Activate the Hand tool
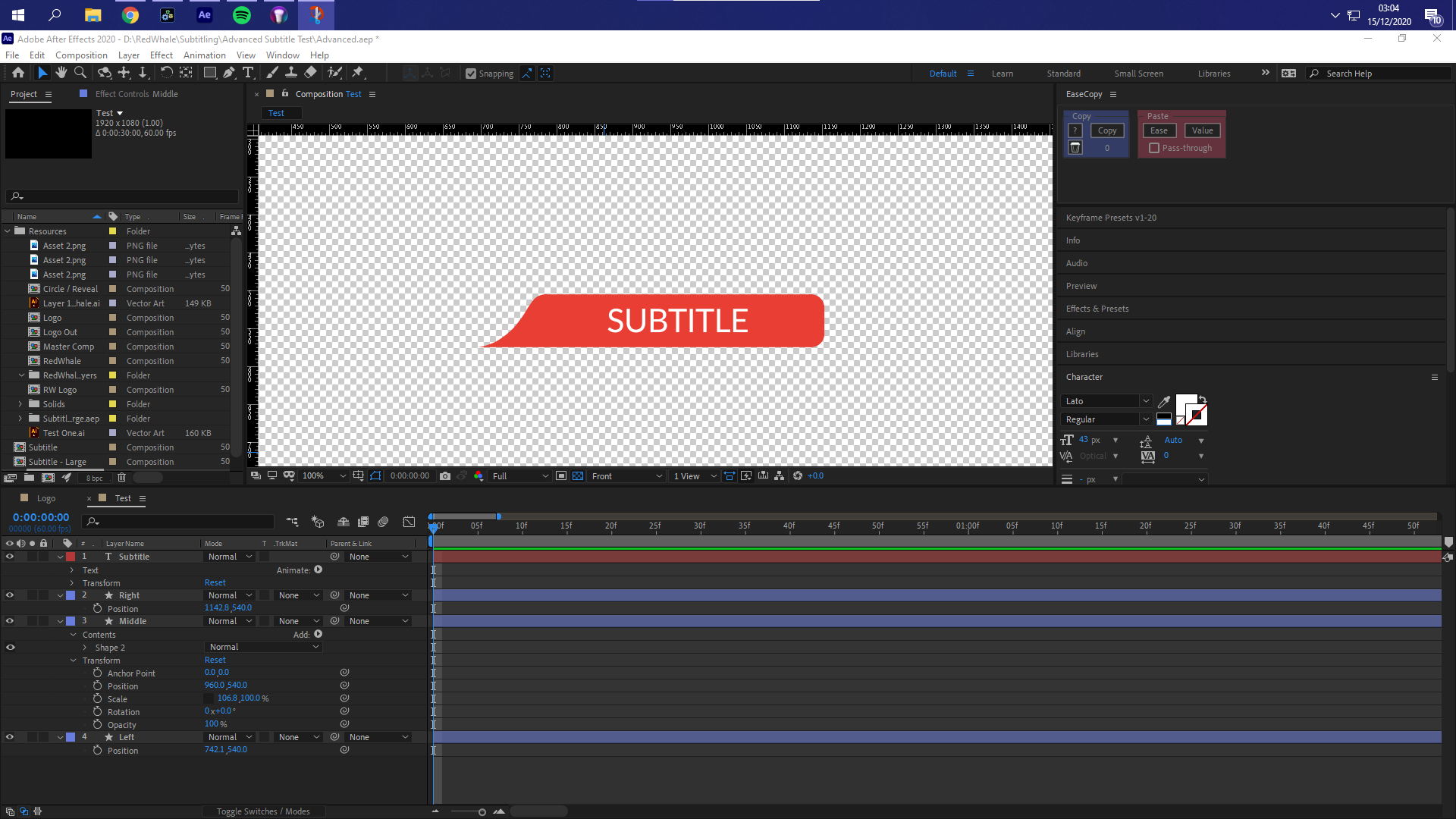 click(61, 73)
